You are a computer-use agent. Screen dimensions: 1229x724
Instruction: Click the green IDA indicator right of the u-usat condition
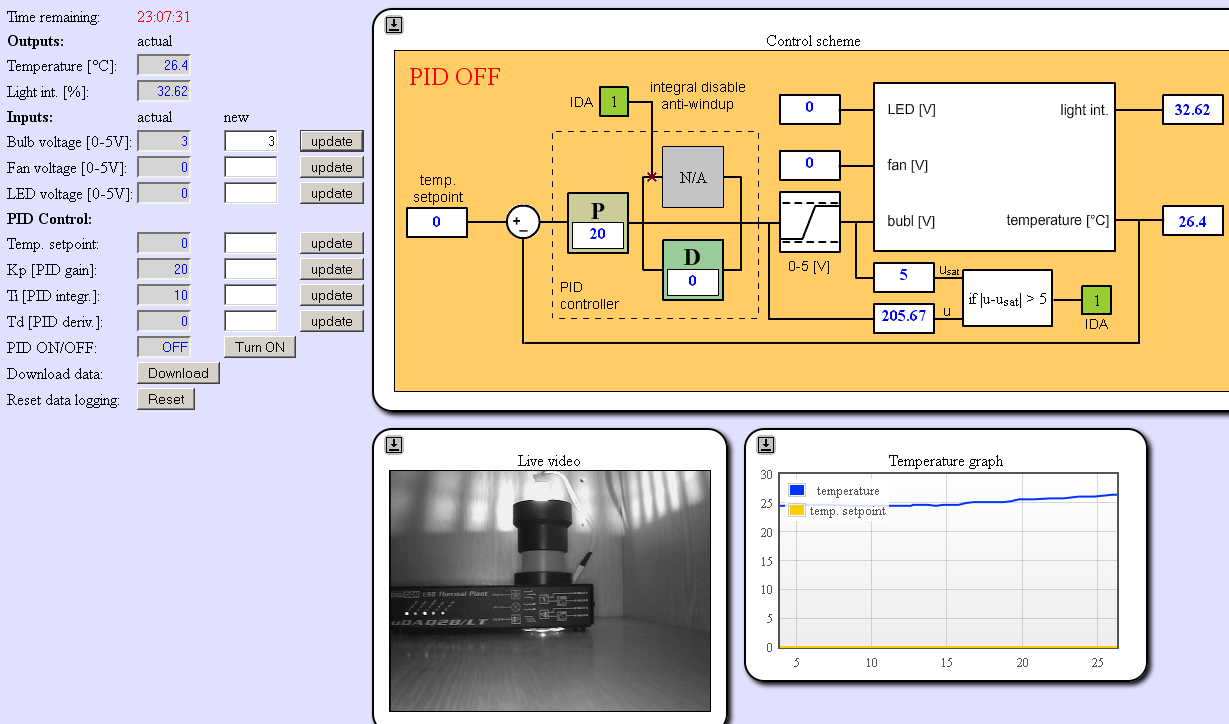[1096, 300]
